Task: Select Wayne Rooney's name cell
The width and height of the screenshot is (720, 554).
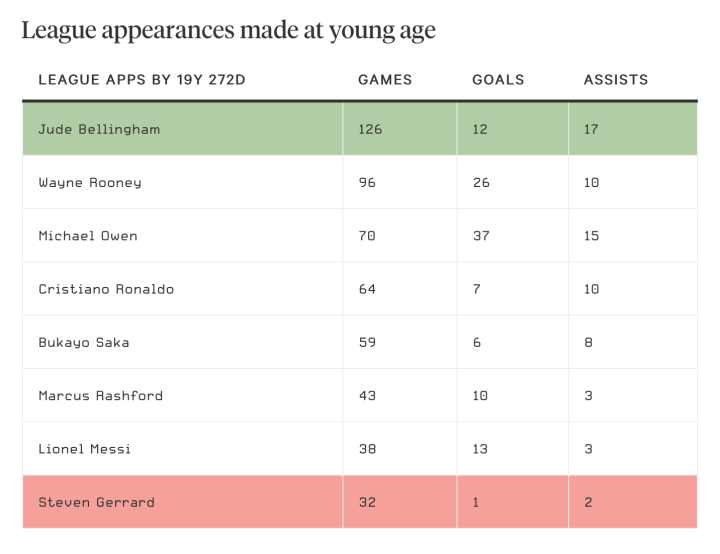Action: tap(90, 183)
